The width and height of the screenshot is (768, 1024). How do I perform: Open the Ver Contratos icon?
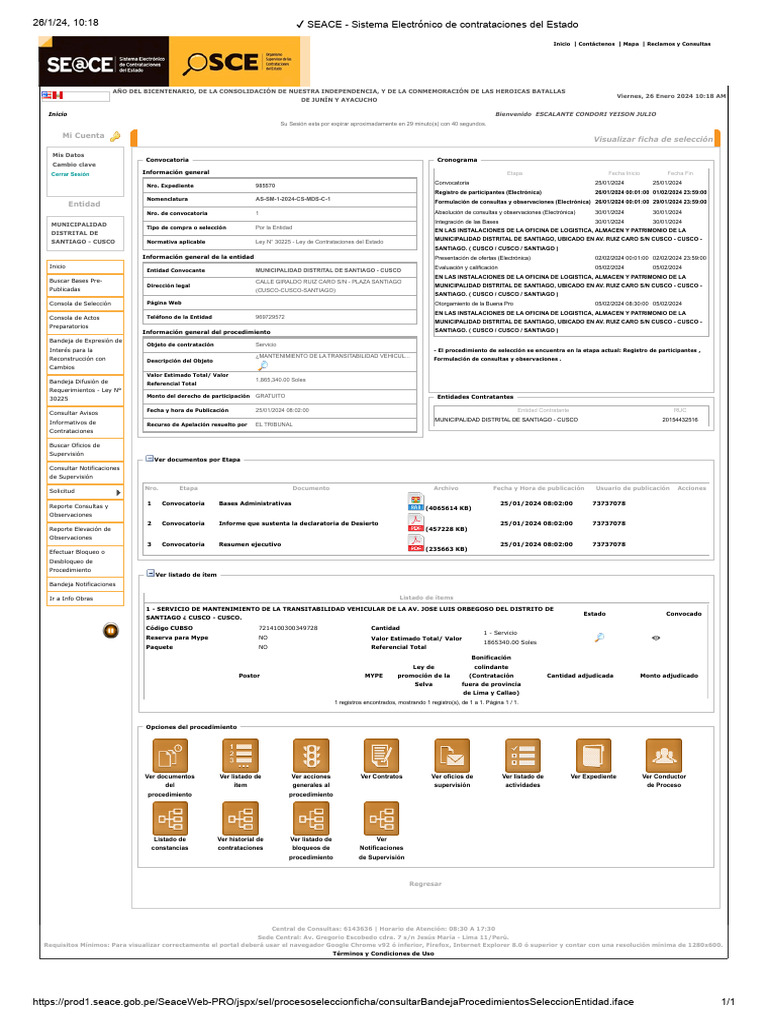[381, 756]
